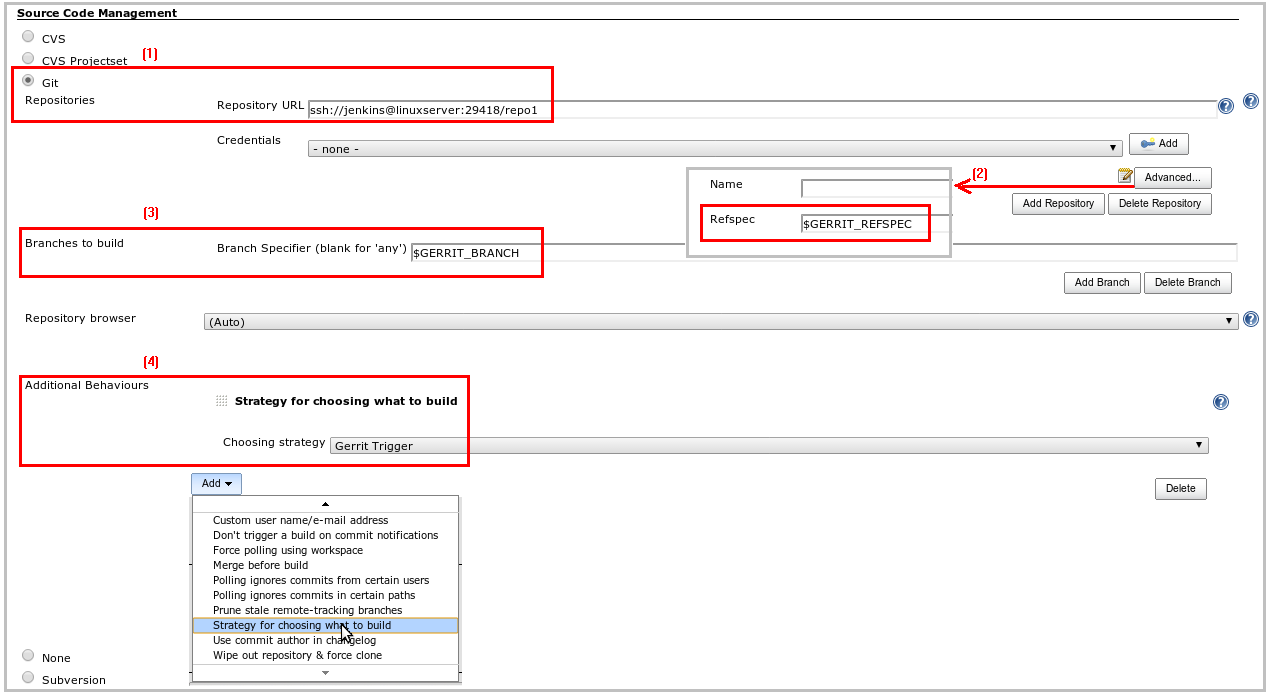The height and width of the screenshot is (694, 1268).
Task: Choose Polling ignores commits in certain paths
Action: [x=325, y=595]
